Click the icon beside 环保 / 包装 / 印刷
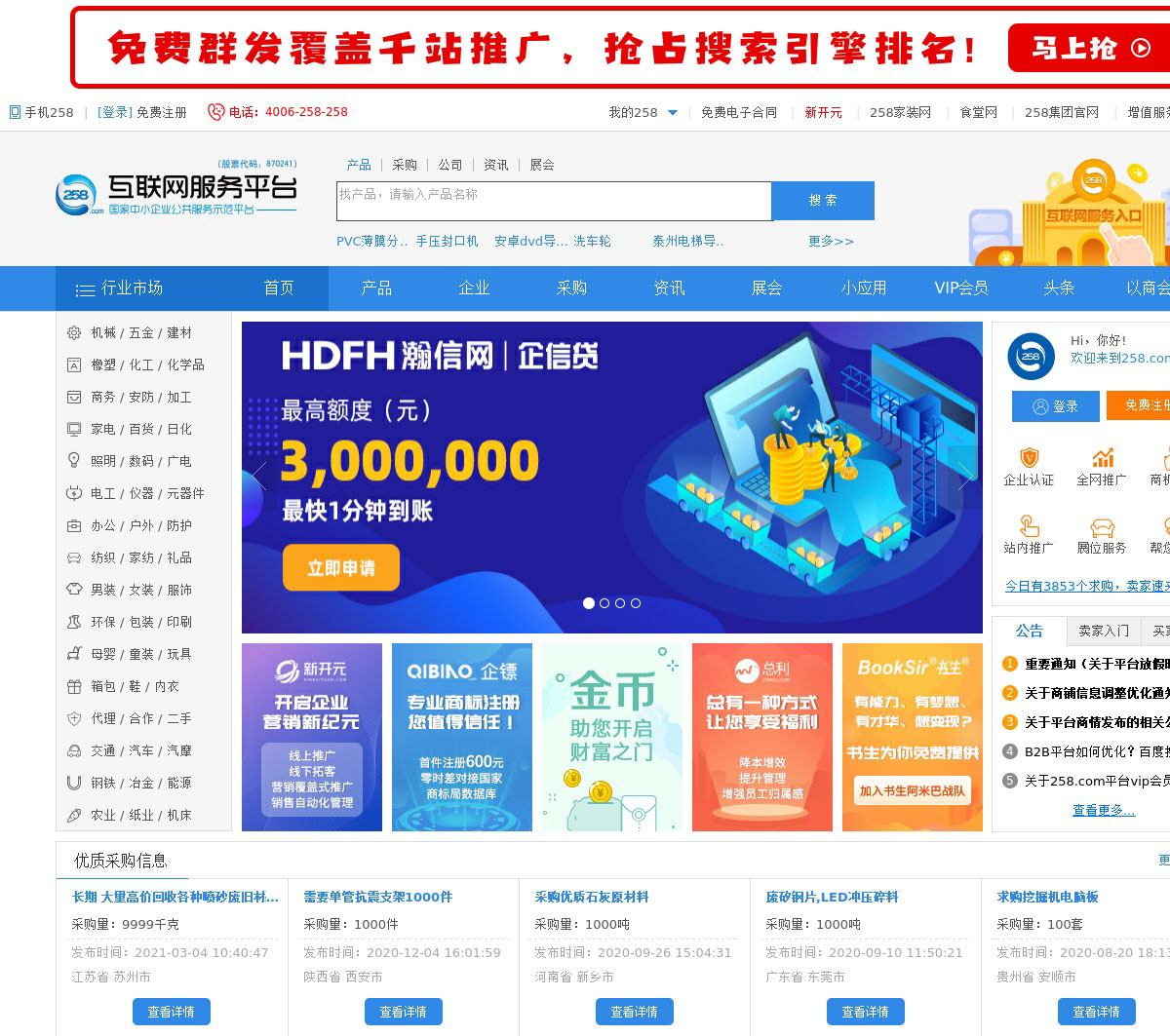Screen dimensions: 1170x1036 [74, 622]
